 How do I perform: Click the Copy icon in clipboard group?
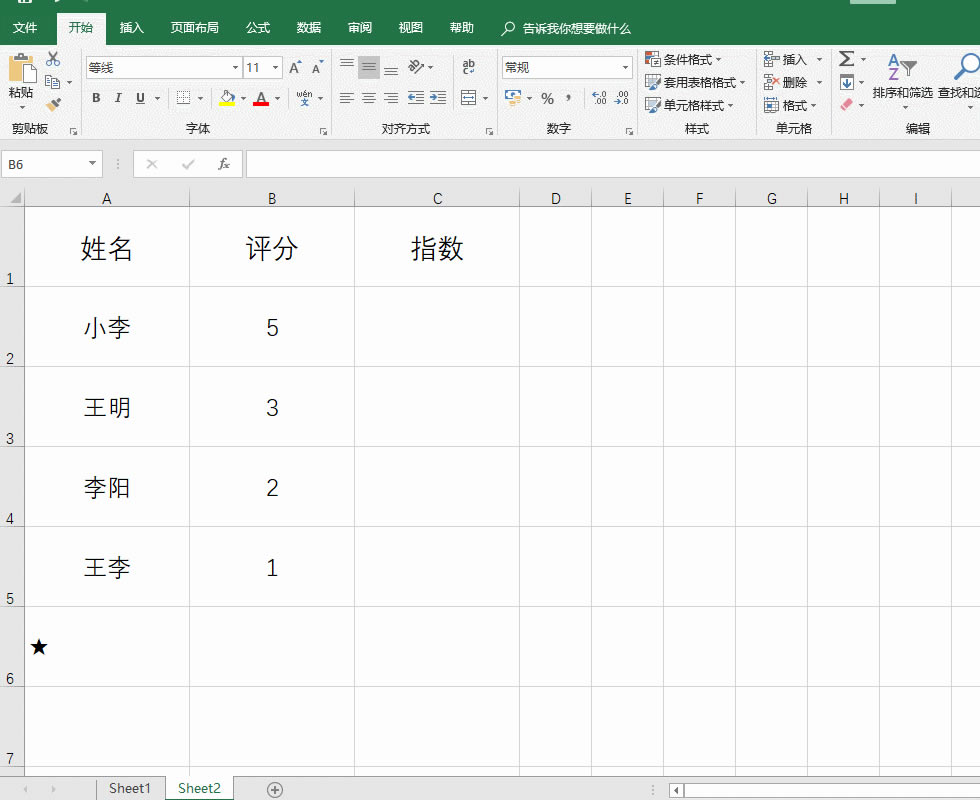[x=52, y=82]
